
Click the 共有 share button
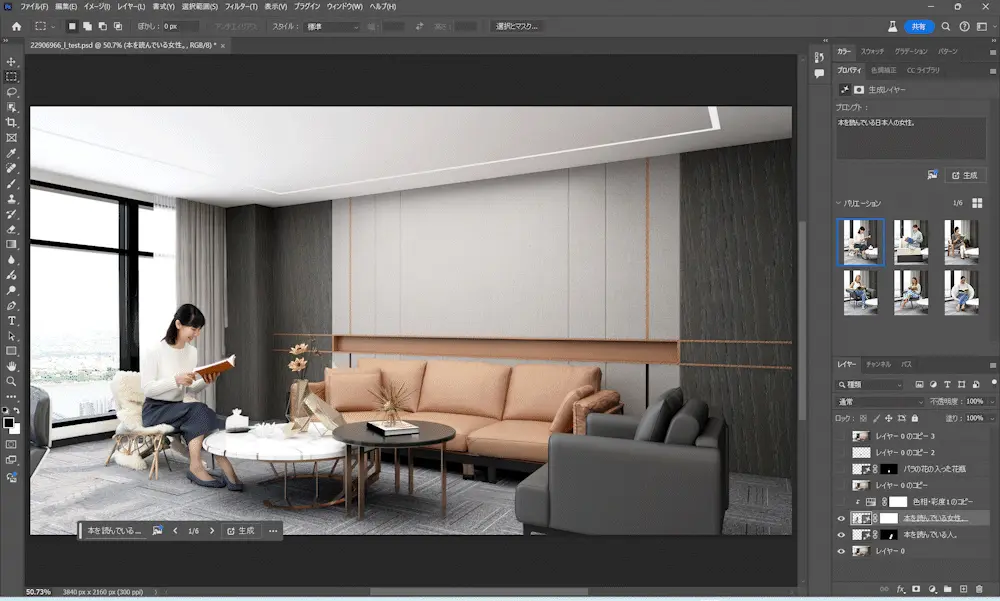[918, 26]
